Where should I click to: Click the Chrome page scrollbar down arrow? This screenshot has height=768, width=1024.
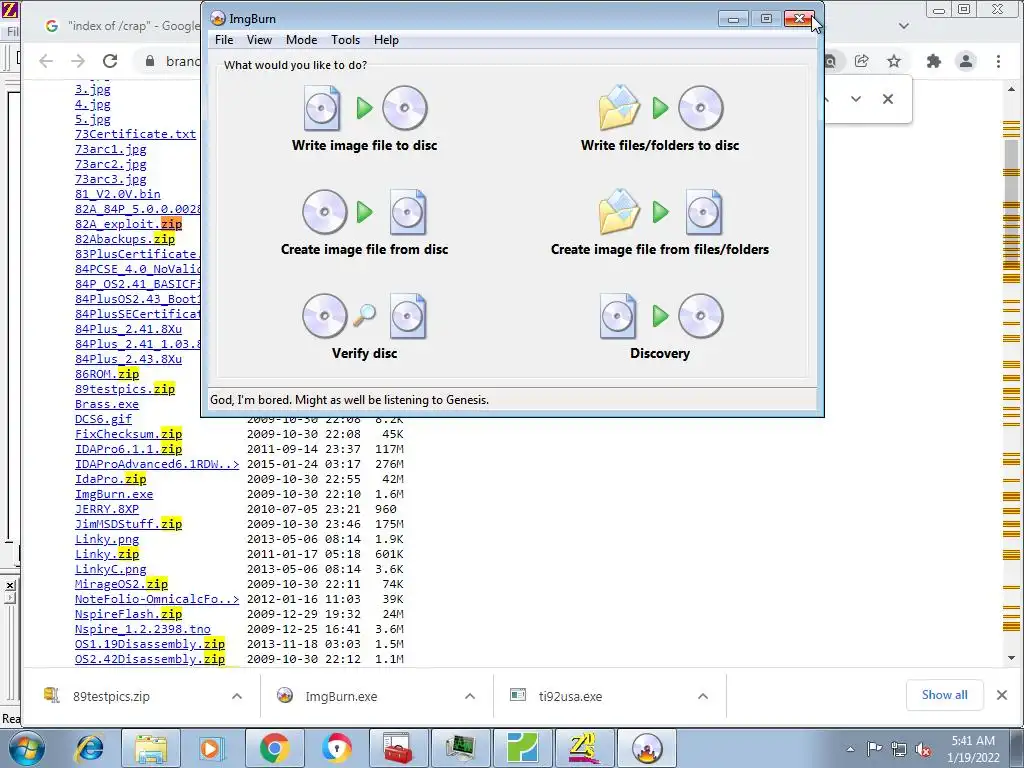pyautogui.click(x=1012, y=658)
